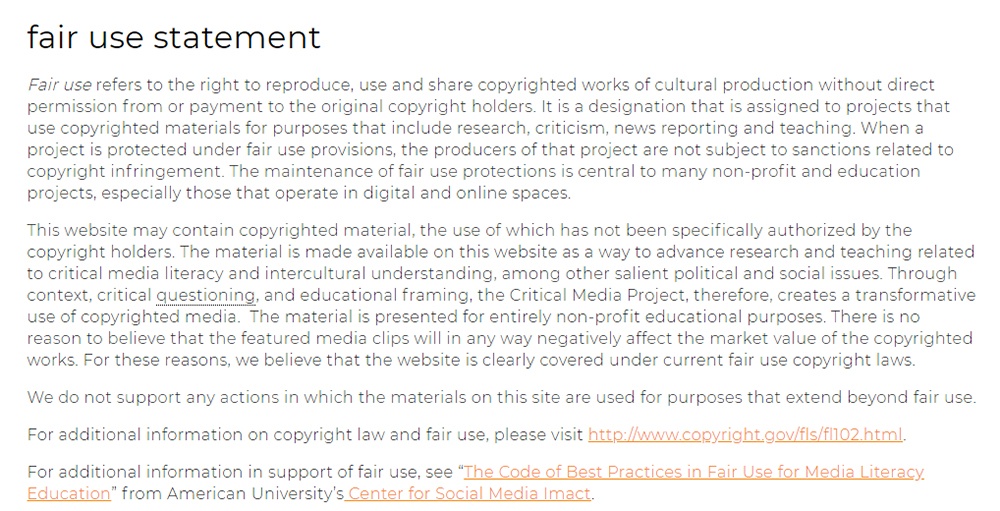This screenshot has width=1000, height=511.
Task: Click paragraph starting This website may contain
Action: tap(501, 295)
